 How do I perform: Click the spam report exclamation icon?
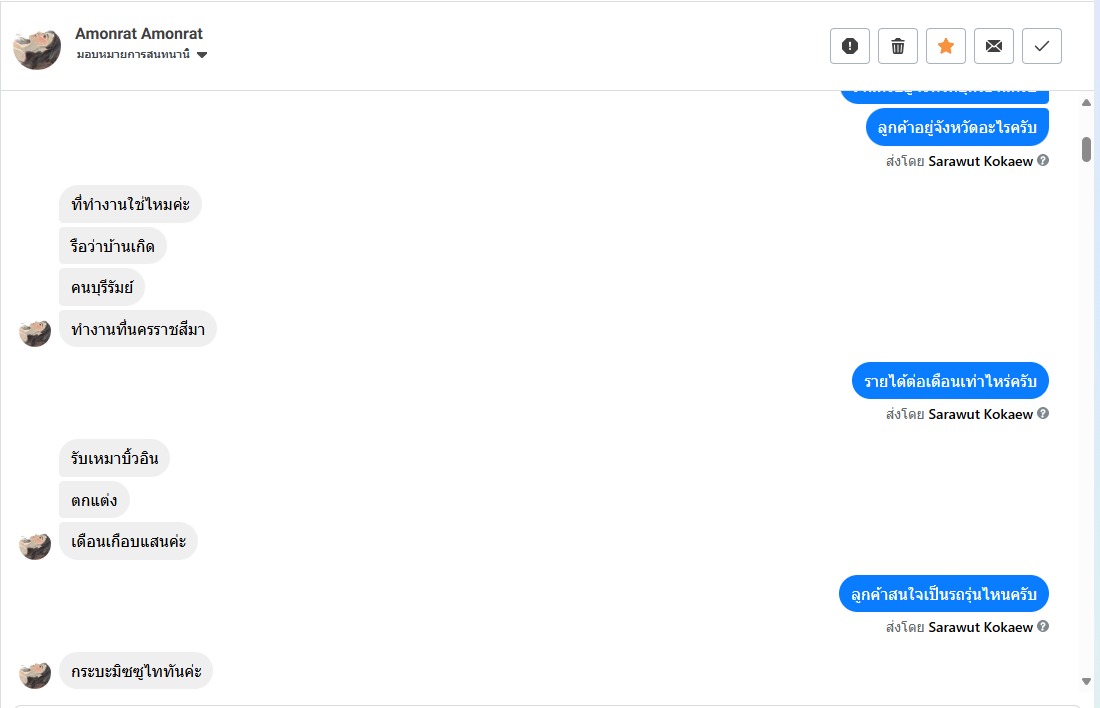click(x=850, y=46)
